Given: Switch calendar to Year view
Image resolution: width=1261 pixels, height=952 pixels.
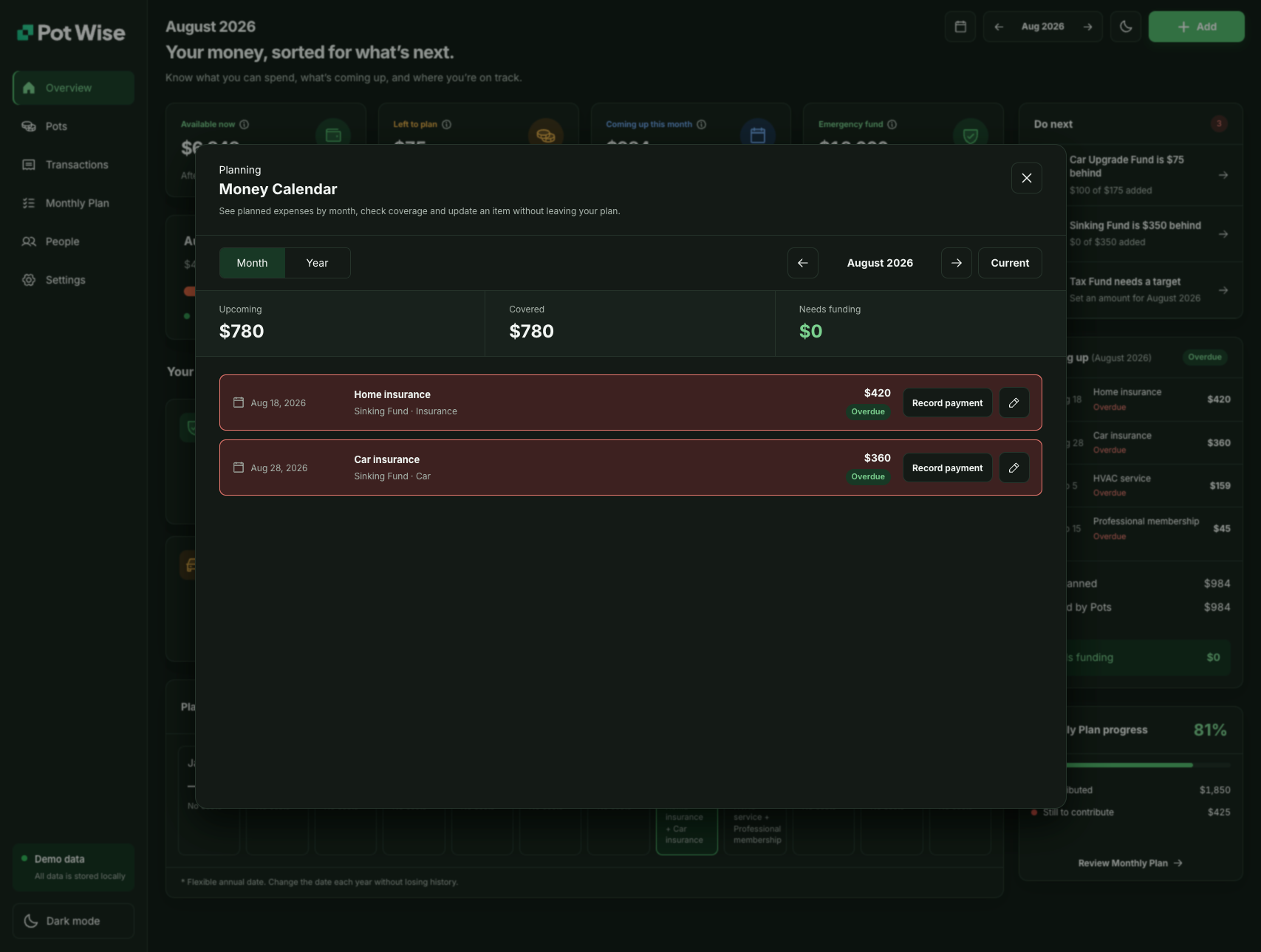Looking at the screenshot, I should coord(317,263).
